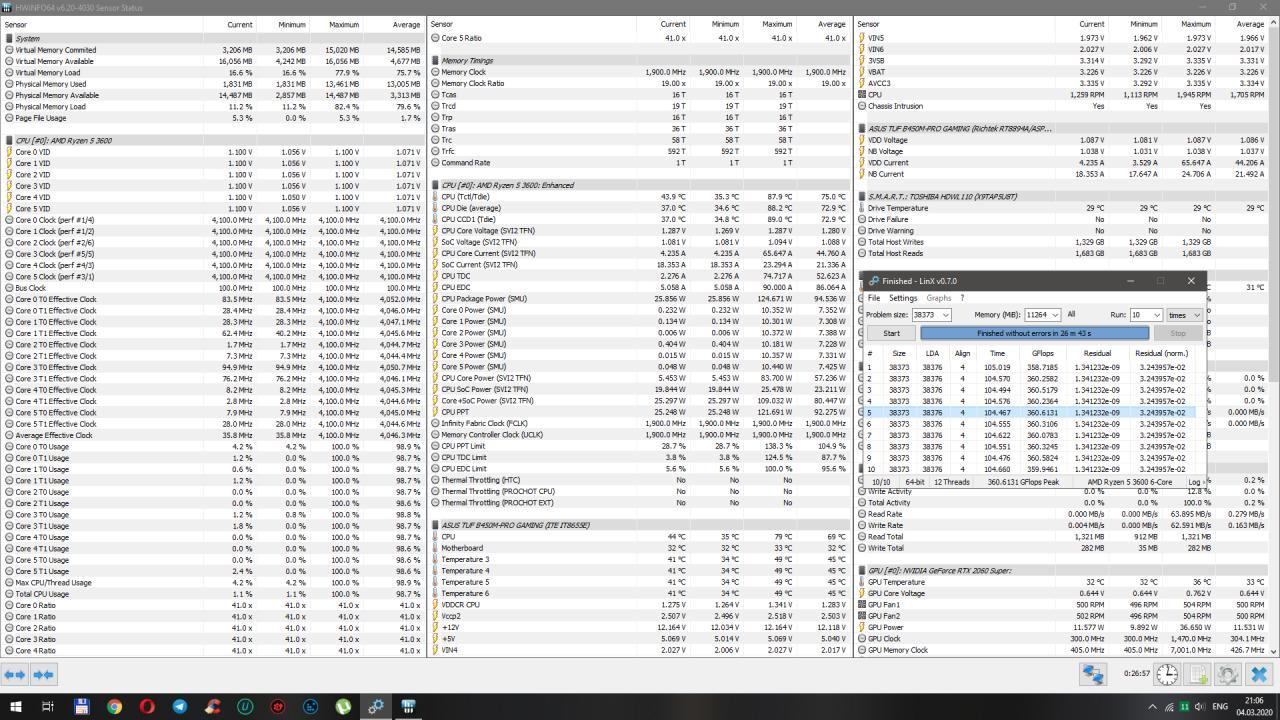This screenshot has width=1280, height=720.
Task: Select the 'Virtual Memory Committed' sensor row
Action: 214,50
